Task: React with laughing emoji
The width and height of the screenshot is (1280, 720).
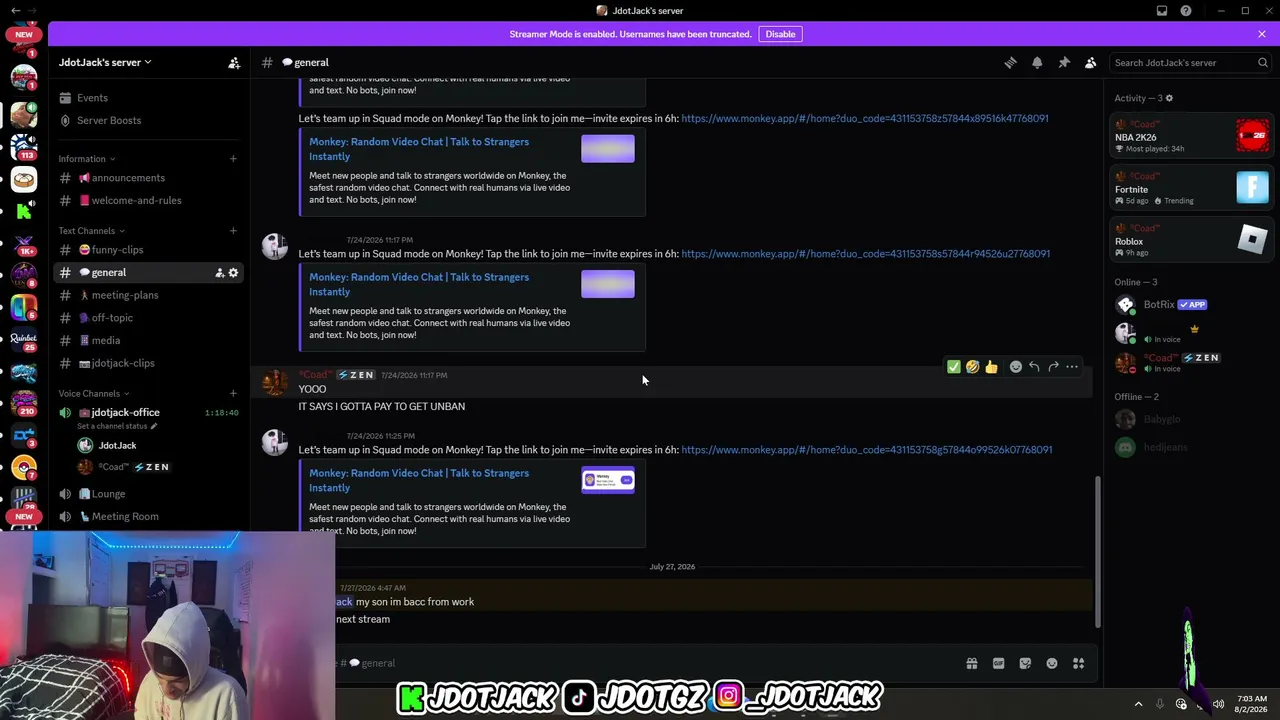Action: (x=973, y=367)
